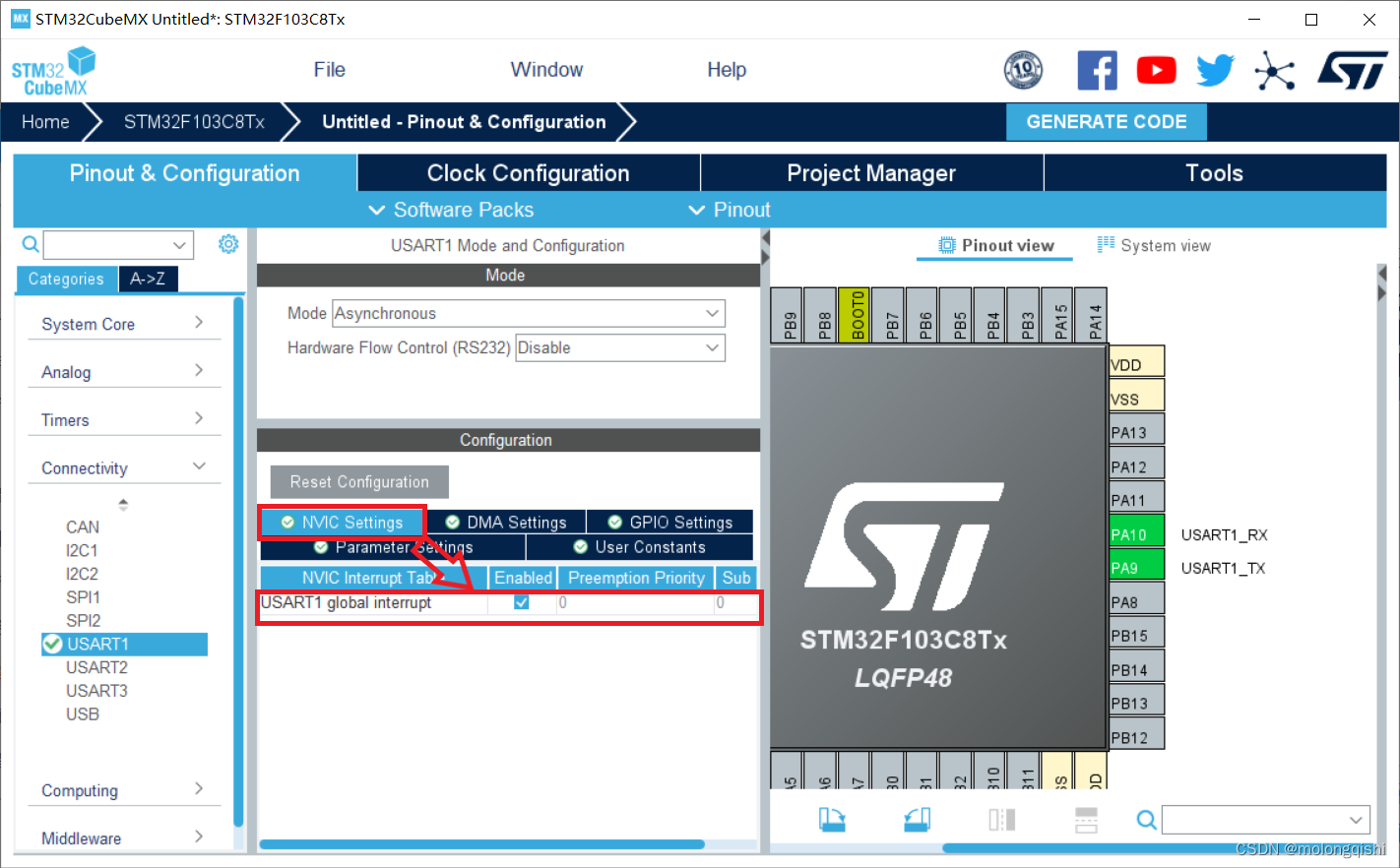1400x868 pixels.
Task: Open the Hardware Flow Control dropdown
Action: [x=620, y=347]
